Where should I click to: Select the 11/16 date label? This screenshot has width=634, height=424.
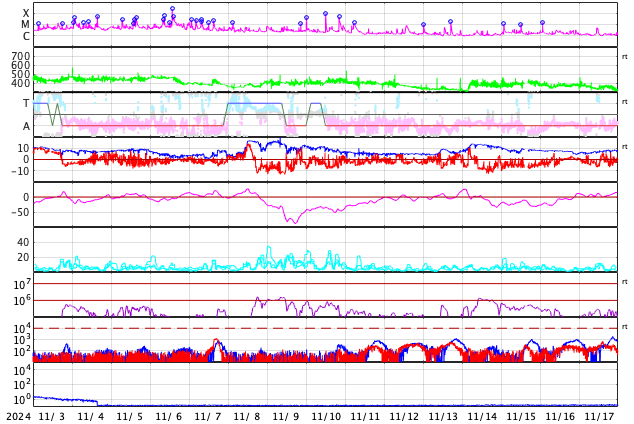tap(559, 416)
